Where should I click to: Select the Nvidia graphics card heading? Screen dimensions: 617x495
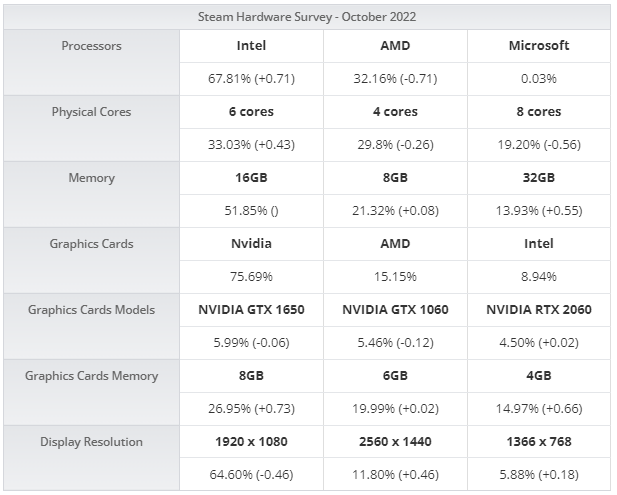(x=251, y=244)
